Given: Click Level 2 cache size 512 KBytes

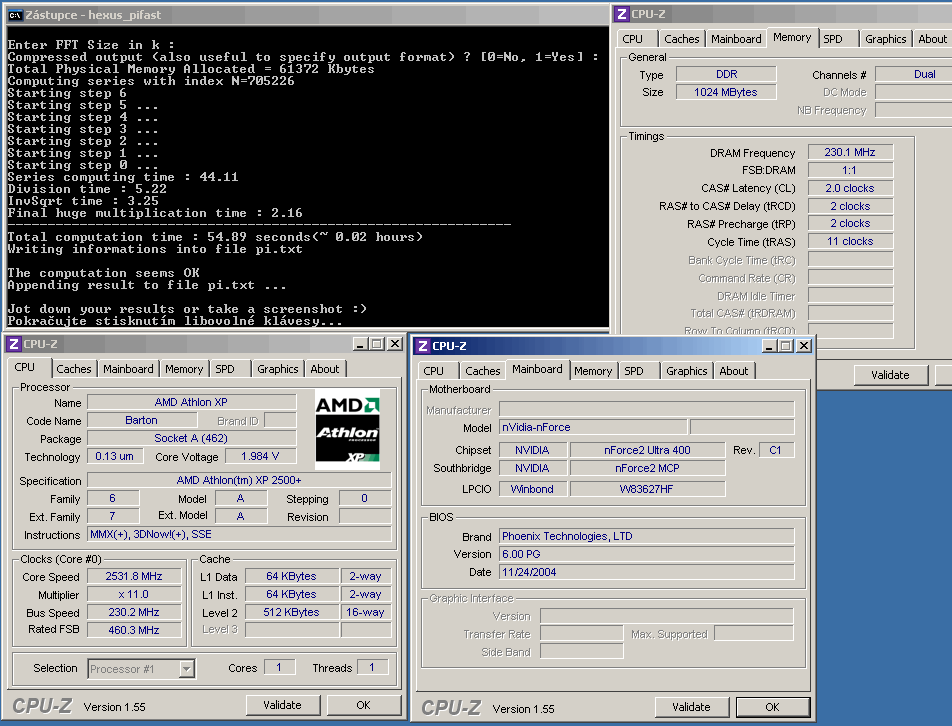Looking at the screenshot, I should point(291,612).
